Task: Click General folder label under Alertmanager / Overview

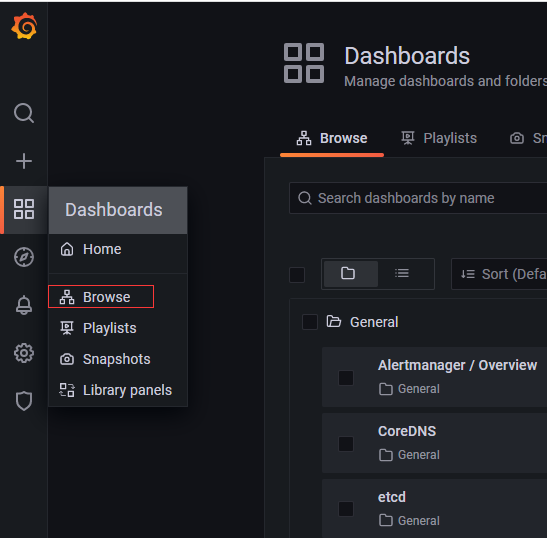Action: tap(409, 389)
